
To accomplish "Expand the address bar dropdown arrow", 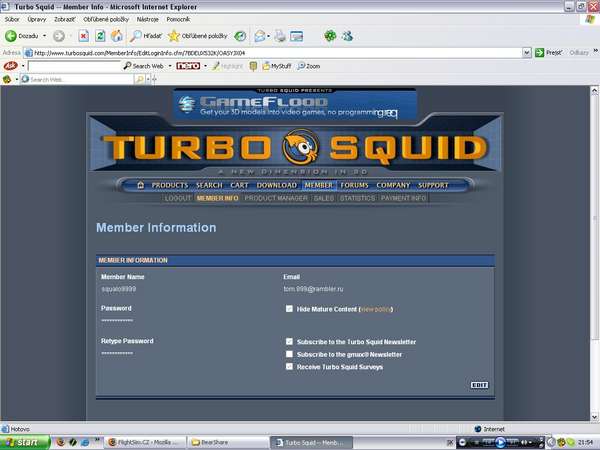I will tap(527, 53).
